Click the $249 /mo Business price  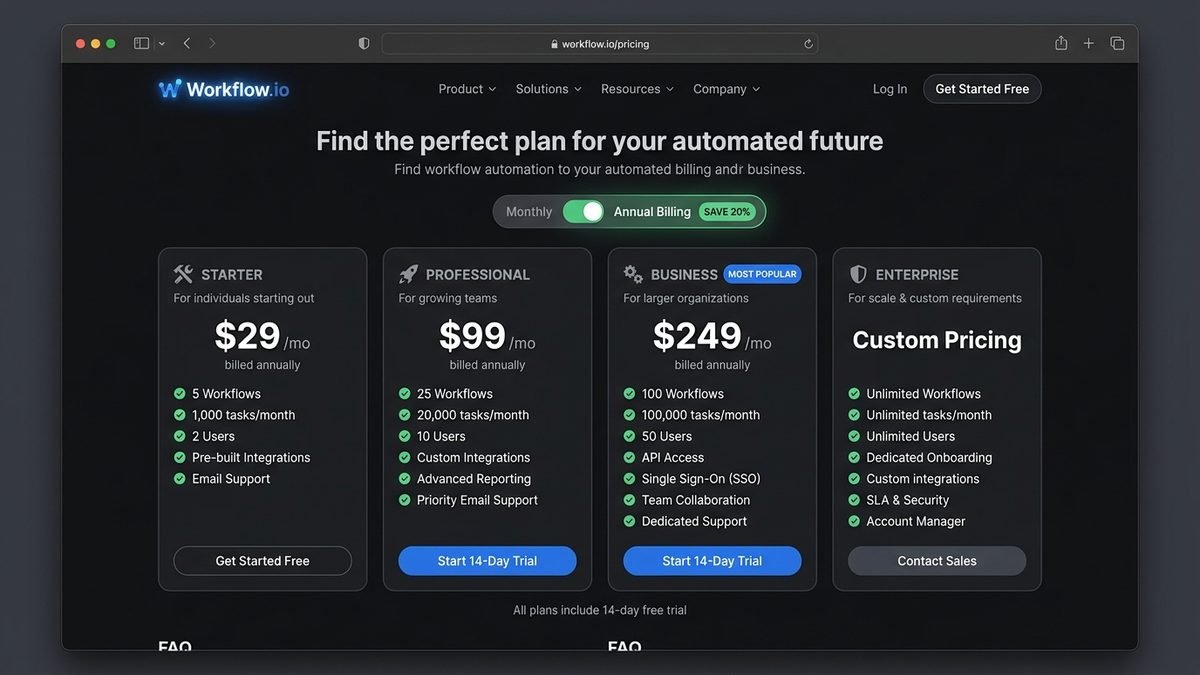[712, 337]
